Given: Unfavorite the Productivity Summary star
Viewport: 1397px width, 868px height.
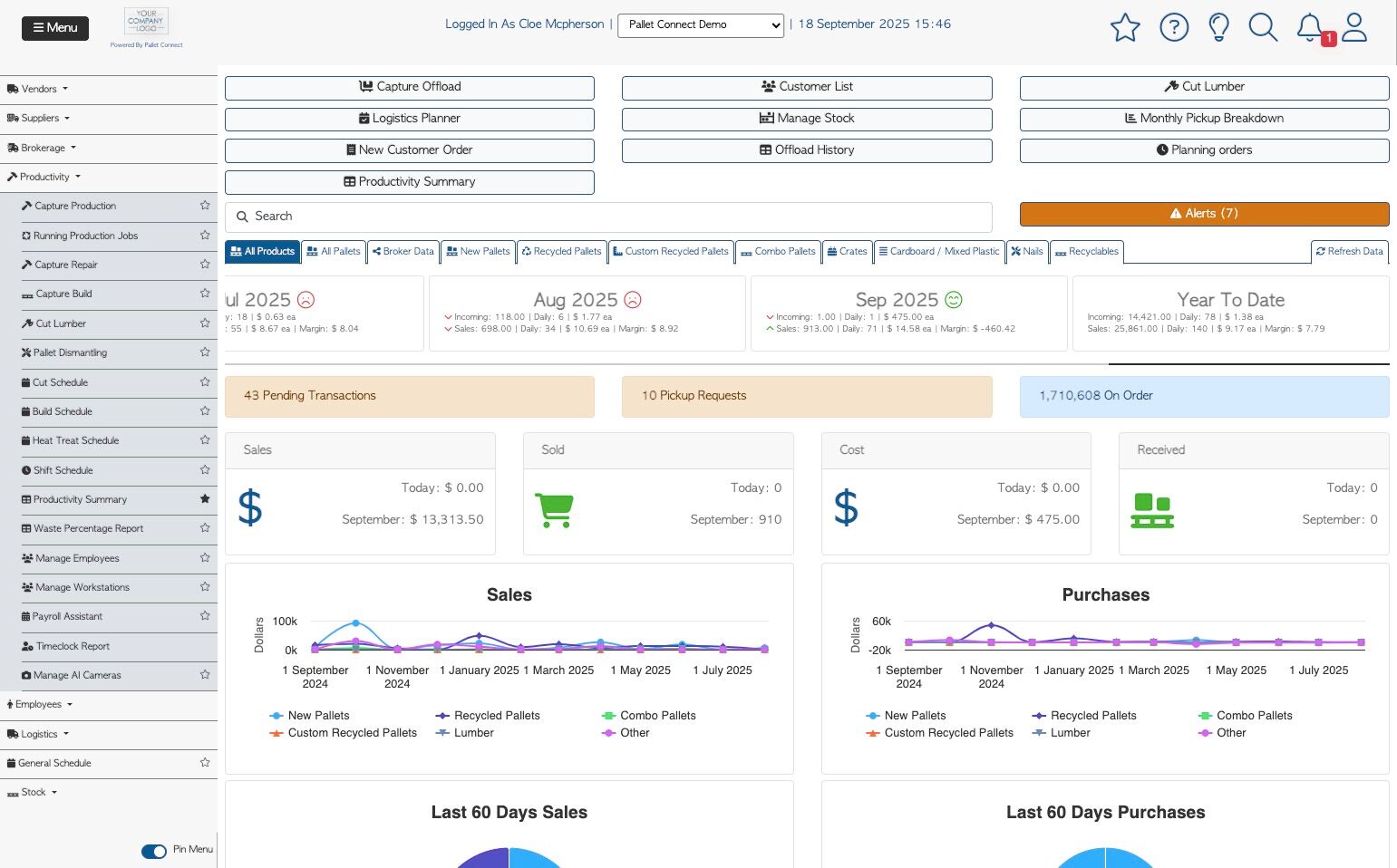Looking at the screenshot, I should (205, 499).
